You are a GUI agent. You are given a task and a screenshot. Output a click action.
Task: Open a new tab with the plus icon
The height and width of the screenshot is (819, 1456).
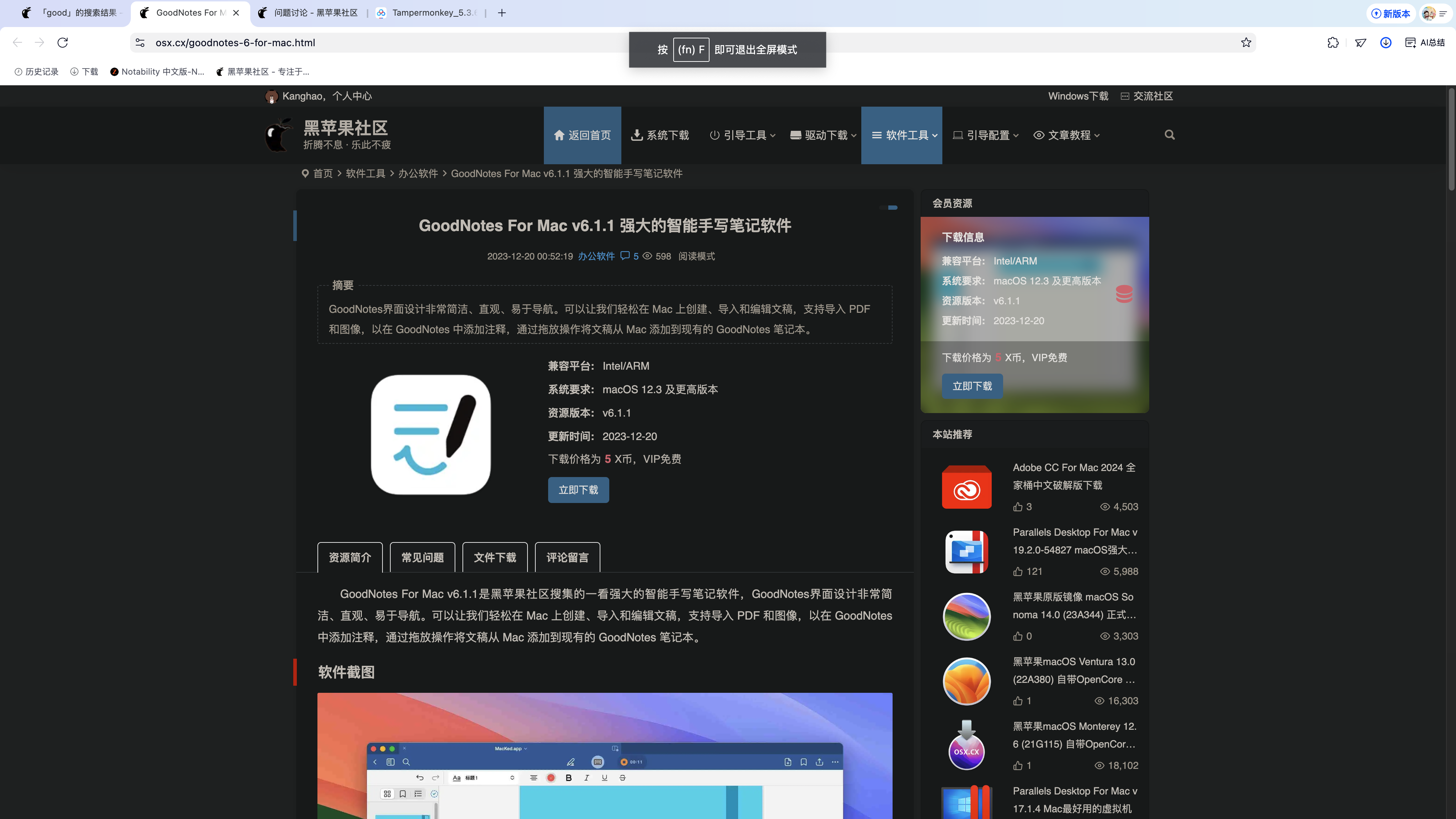[x=502, y=12]
